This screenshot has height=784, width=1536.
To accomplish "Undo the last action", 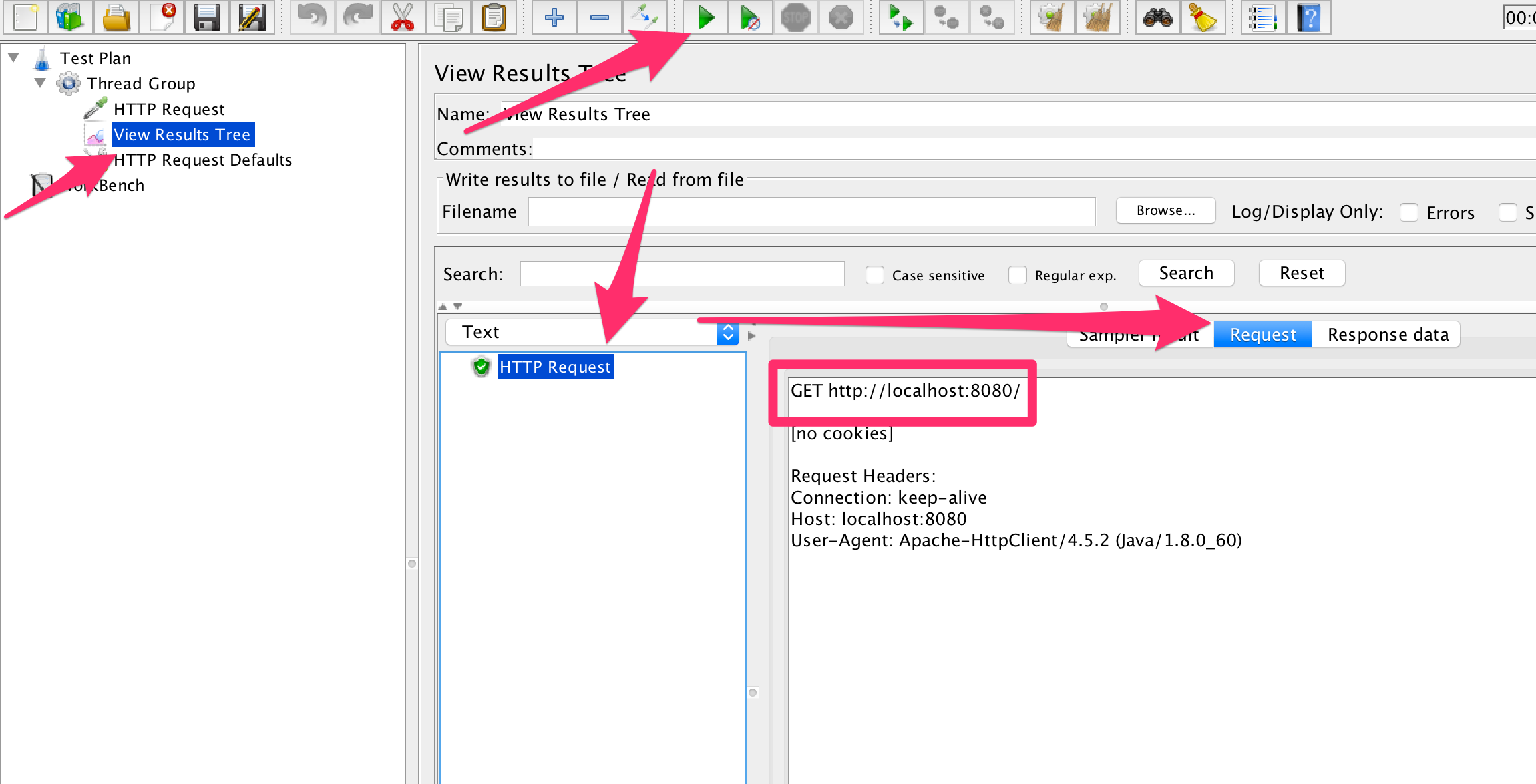I will [312, 17].
